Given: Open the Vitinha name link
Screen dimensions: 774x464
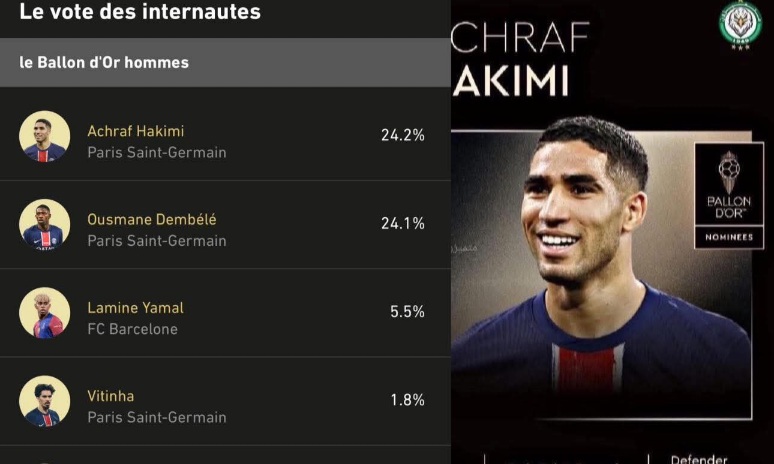Looking at the screenshot, I should tap(111, 396).
